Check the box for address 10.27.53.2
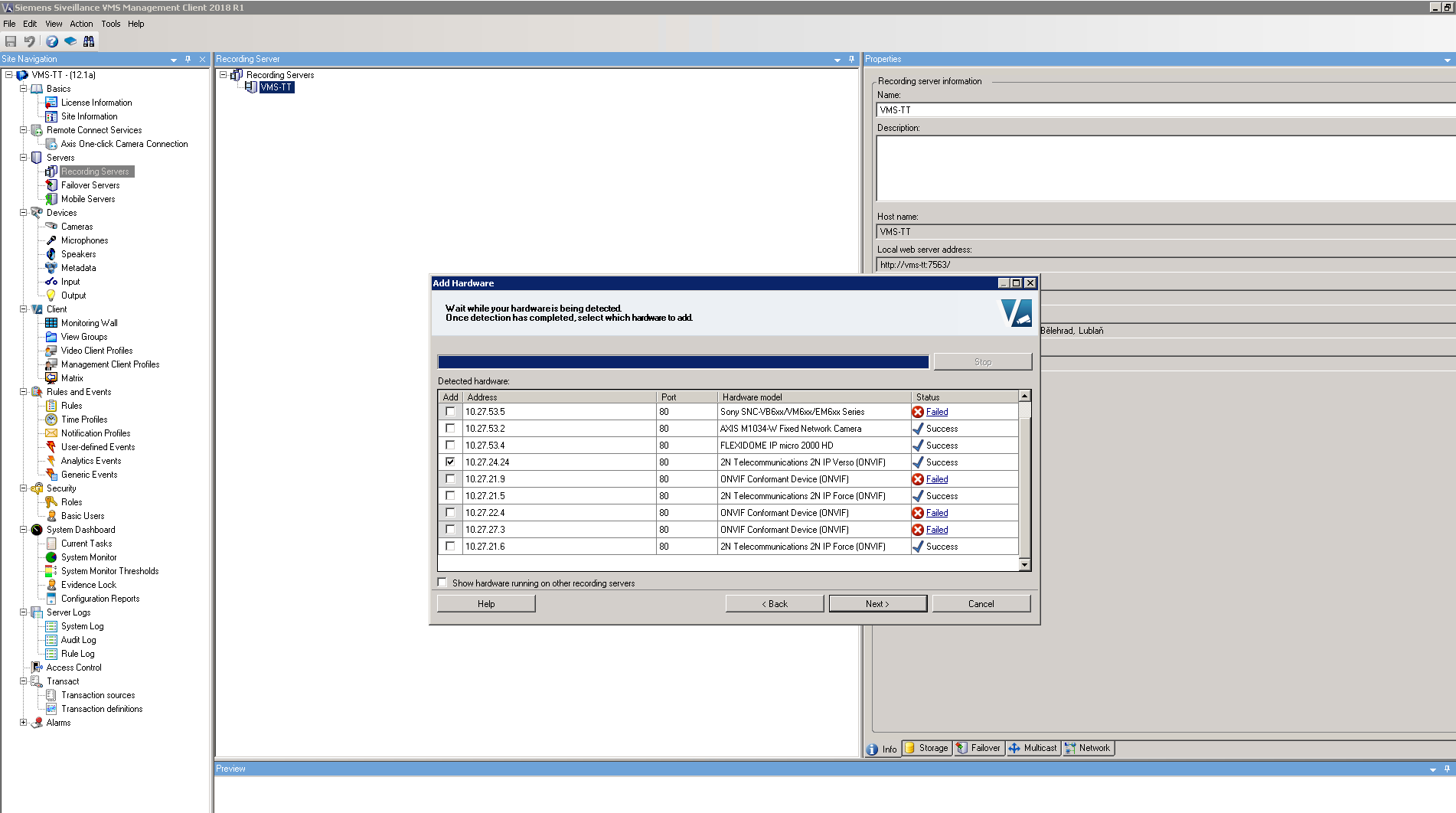This screenshot has height=813, width=1456. click(x=450, y=429)
